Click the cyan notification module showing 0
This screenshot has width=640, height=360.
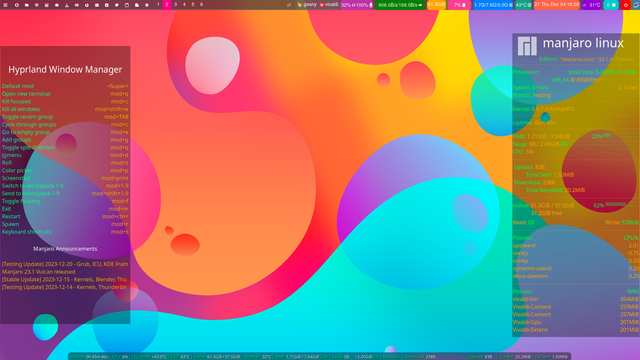click(611, 5)
